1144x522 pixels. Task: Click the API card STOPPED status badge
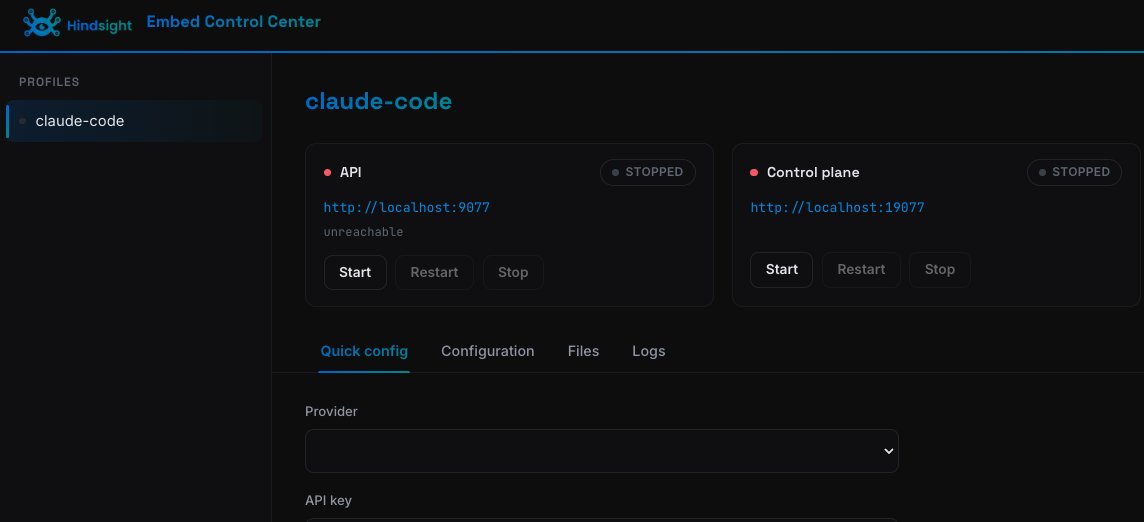[x=648, y=172]
